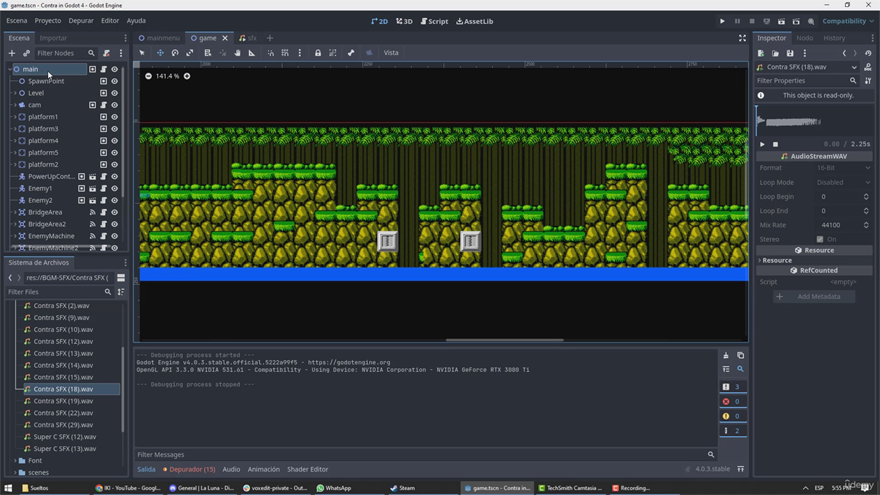This screenshot has height=495, width=880.
Task: Zoom in with the plus icon
Action: [x=187, y=76]
